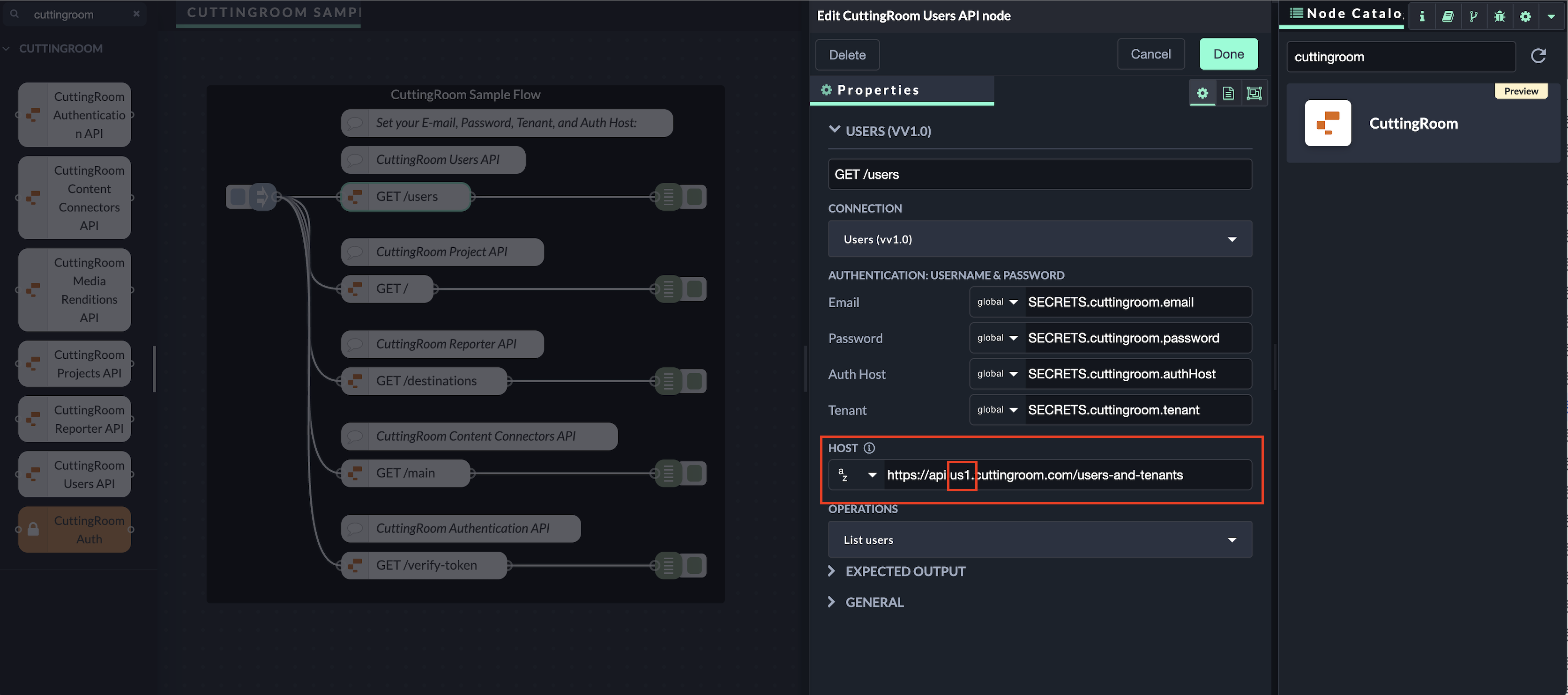Open the git branch history sidebar icon
This screenshot has width=1568, height=695.
pos(1473,16)
